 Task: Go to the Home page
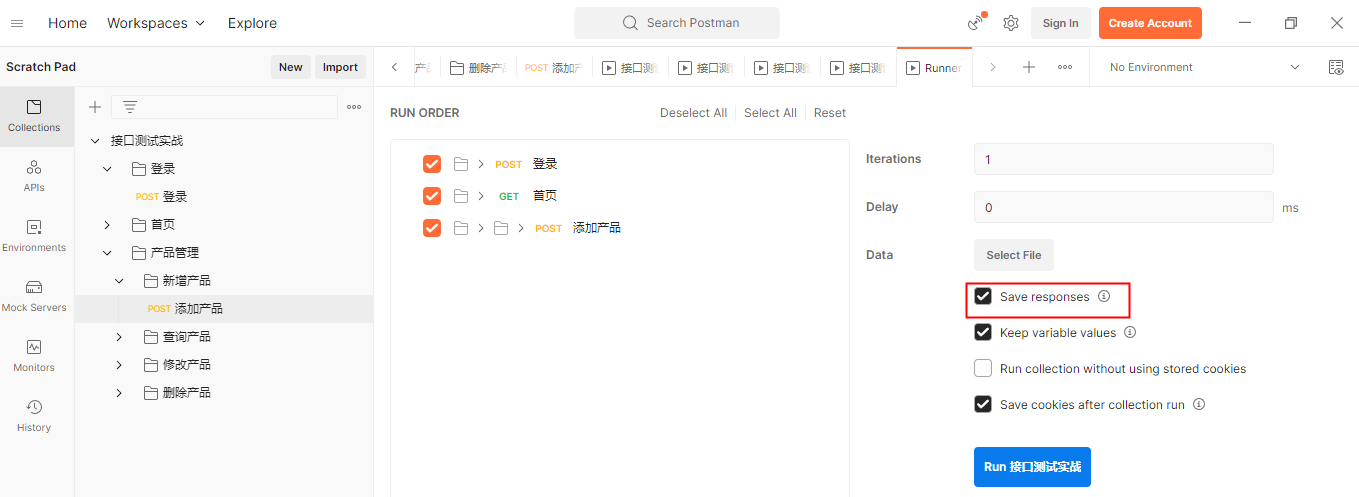[x=67, y=23]
